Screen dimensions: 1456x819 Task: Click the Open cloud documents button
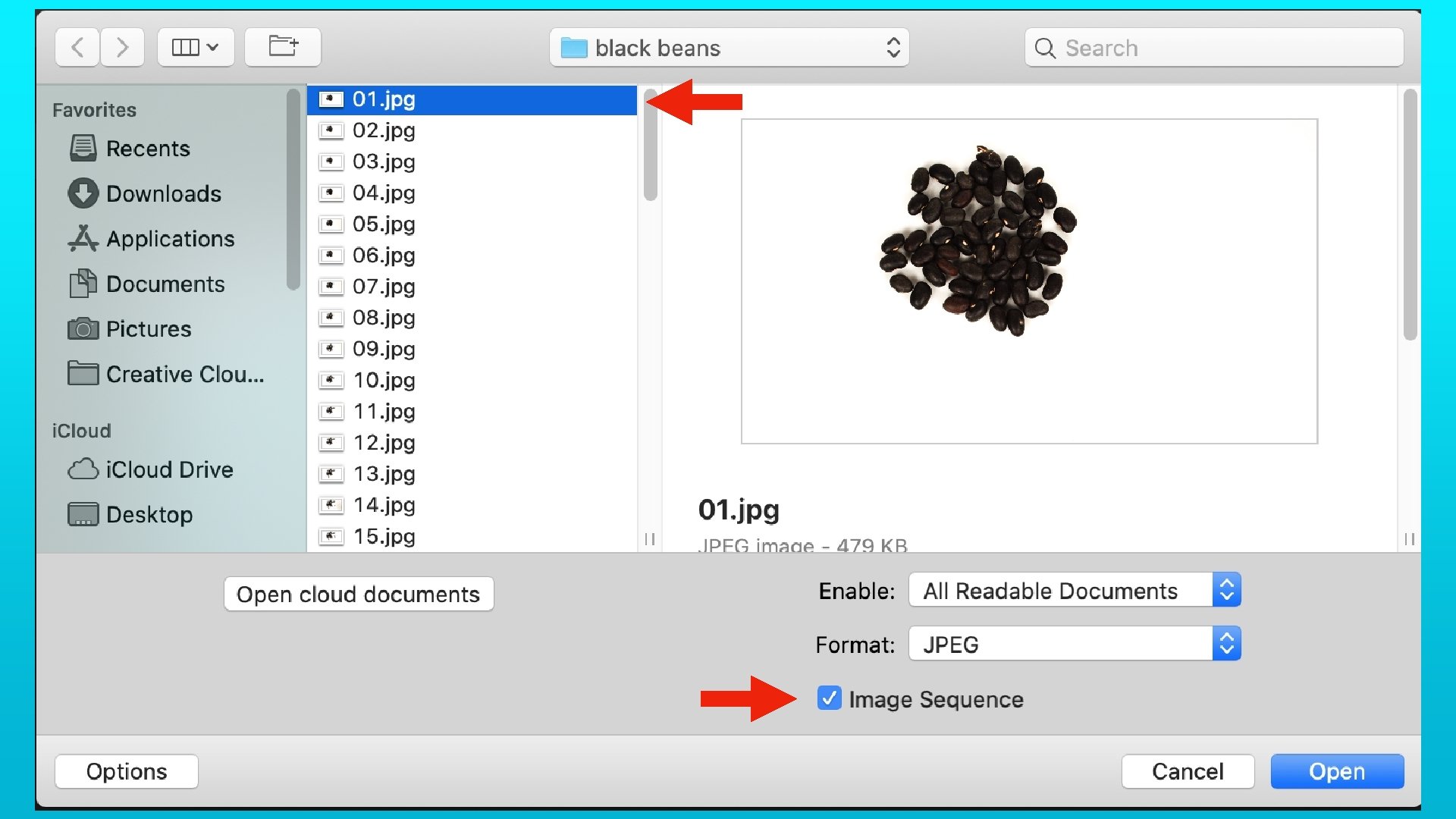coord(359,595)
